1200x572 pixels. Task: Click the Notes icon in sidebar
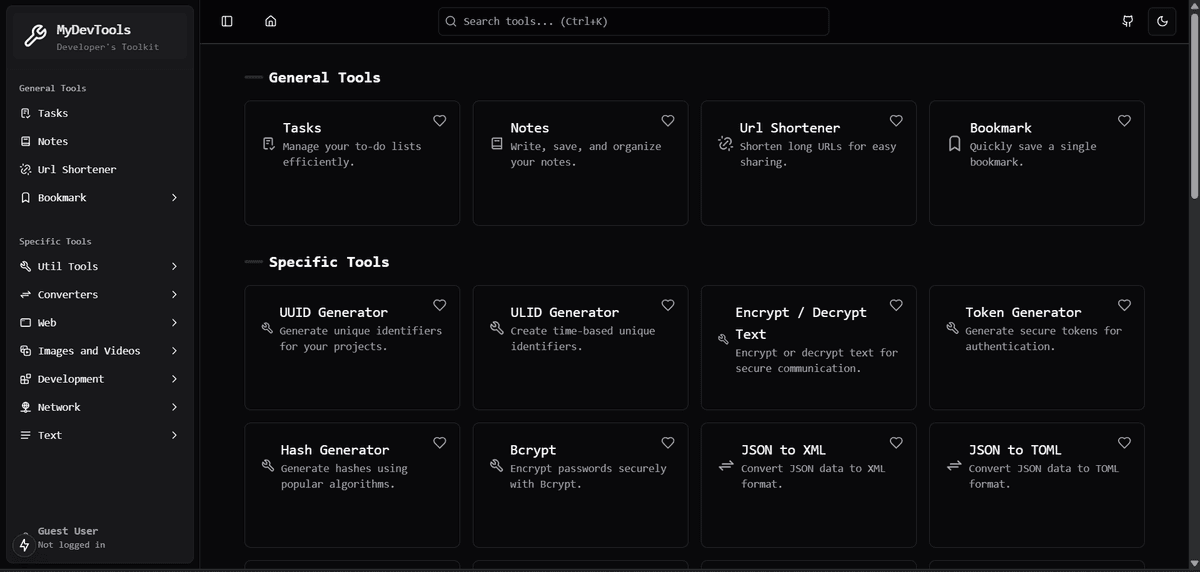[26, 142]
